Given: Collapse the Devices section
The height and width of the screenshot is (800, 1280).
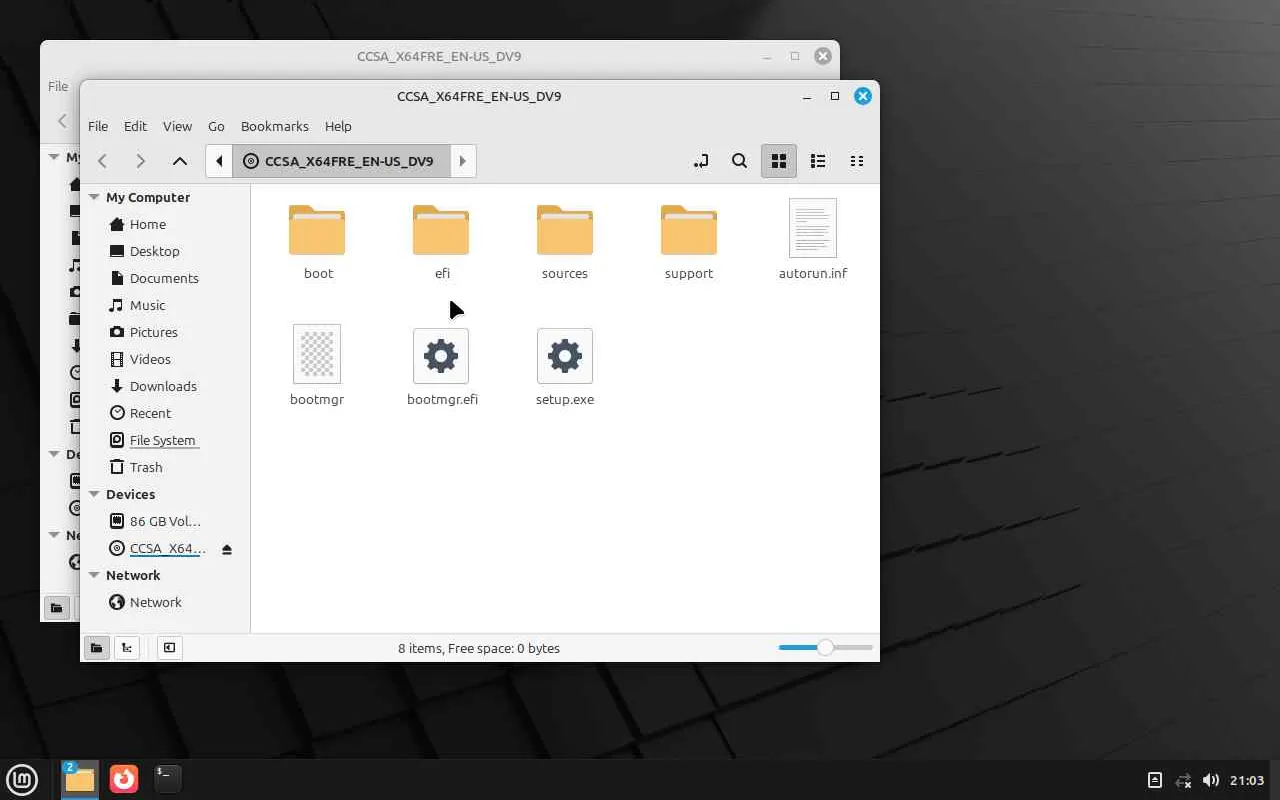Looking at the screenshot, I should [94, 495].
